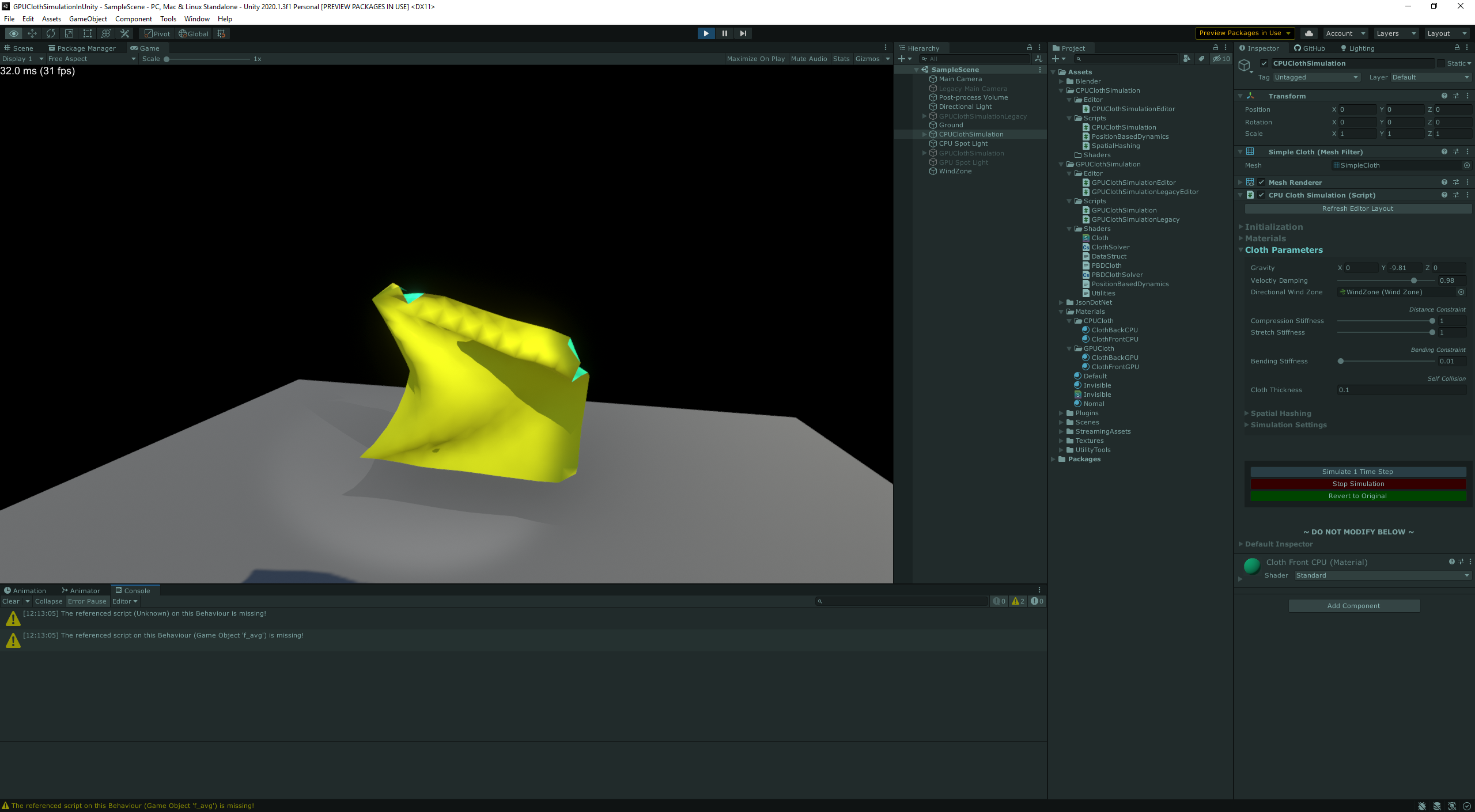Click the Stop Simulation button

tap(1357, 484)
